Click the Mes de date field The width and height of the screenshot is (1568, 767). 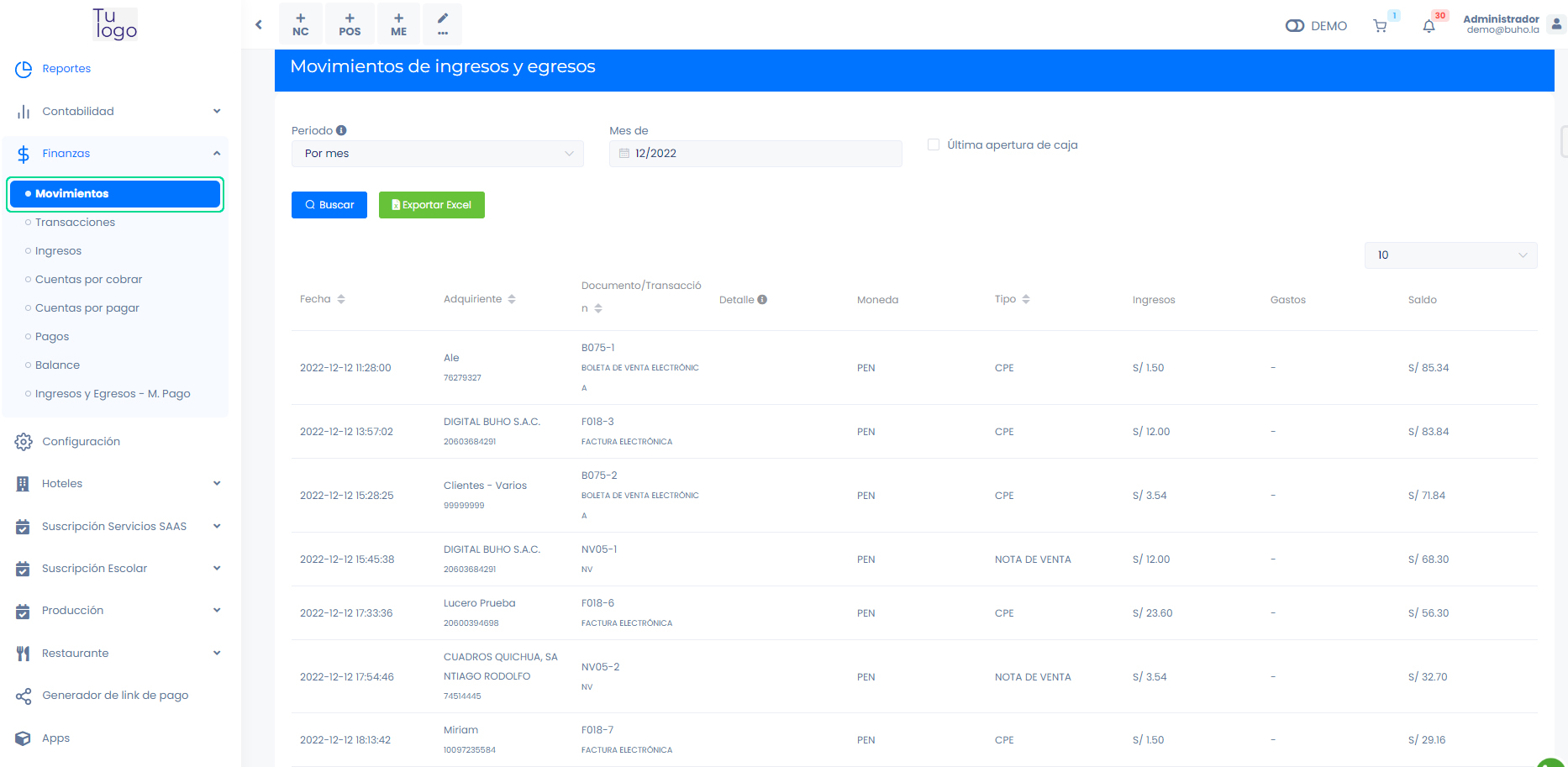pos(755,154)
